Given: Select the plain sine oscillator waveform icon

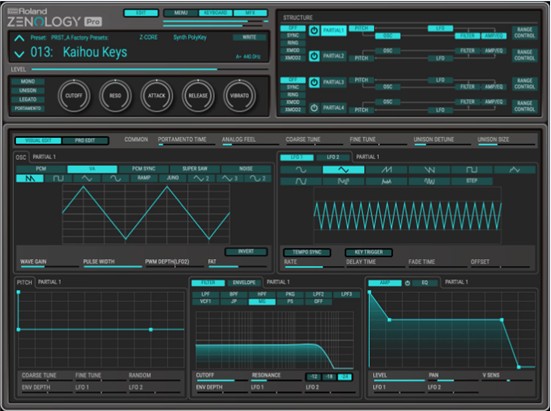Looking at the screenshot, I should (115, 178).
